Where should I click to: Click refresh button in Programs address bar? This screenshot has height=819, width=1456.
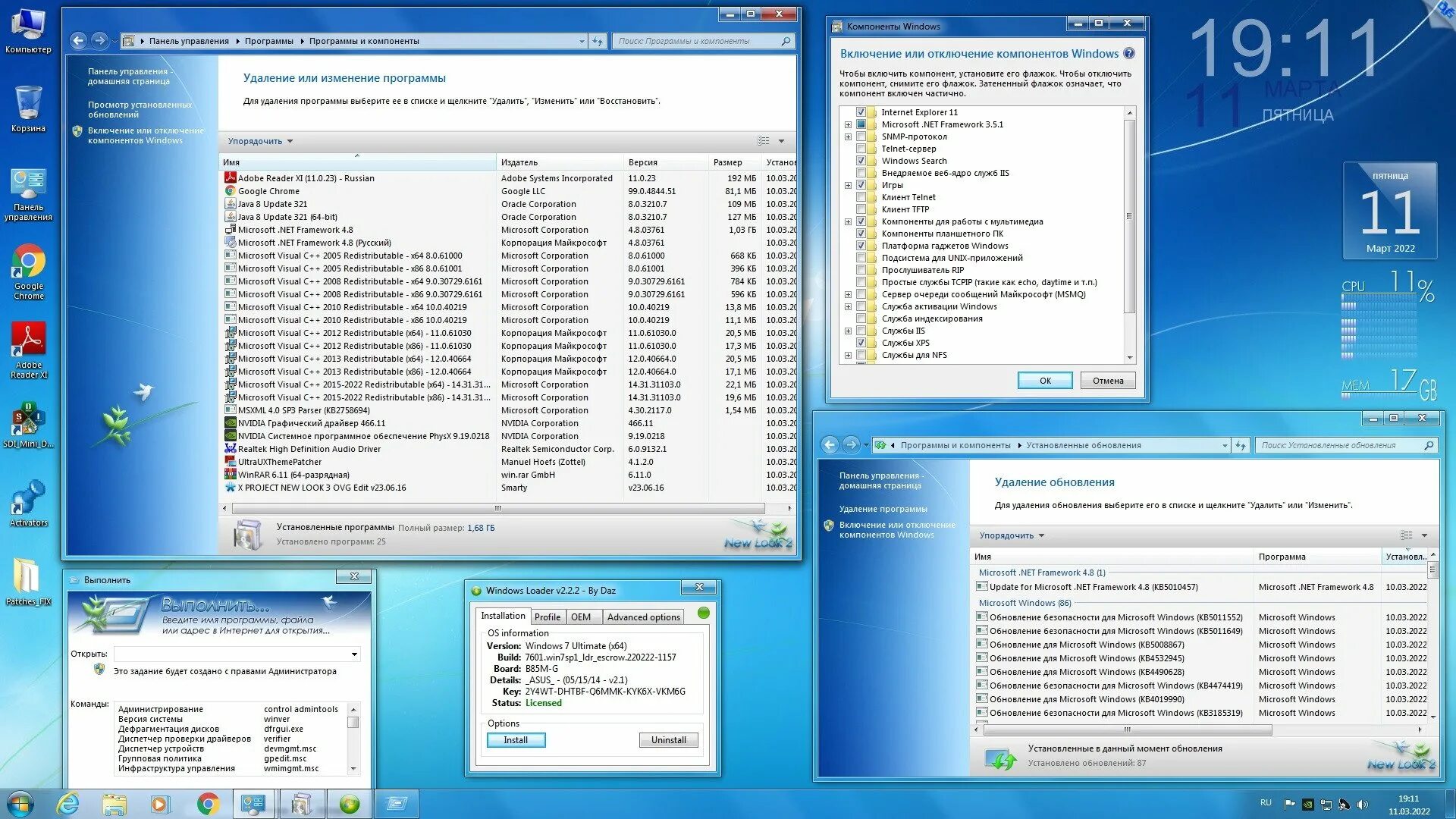pos(598,41)
